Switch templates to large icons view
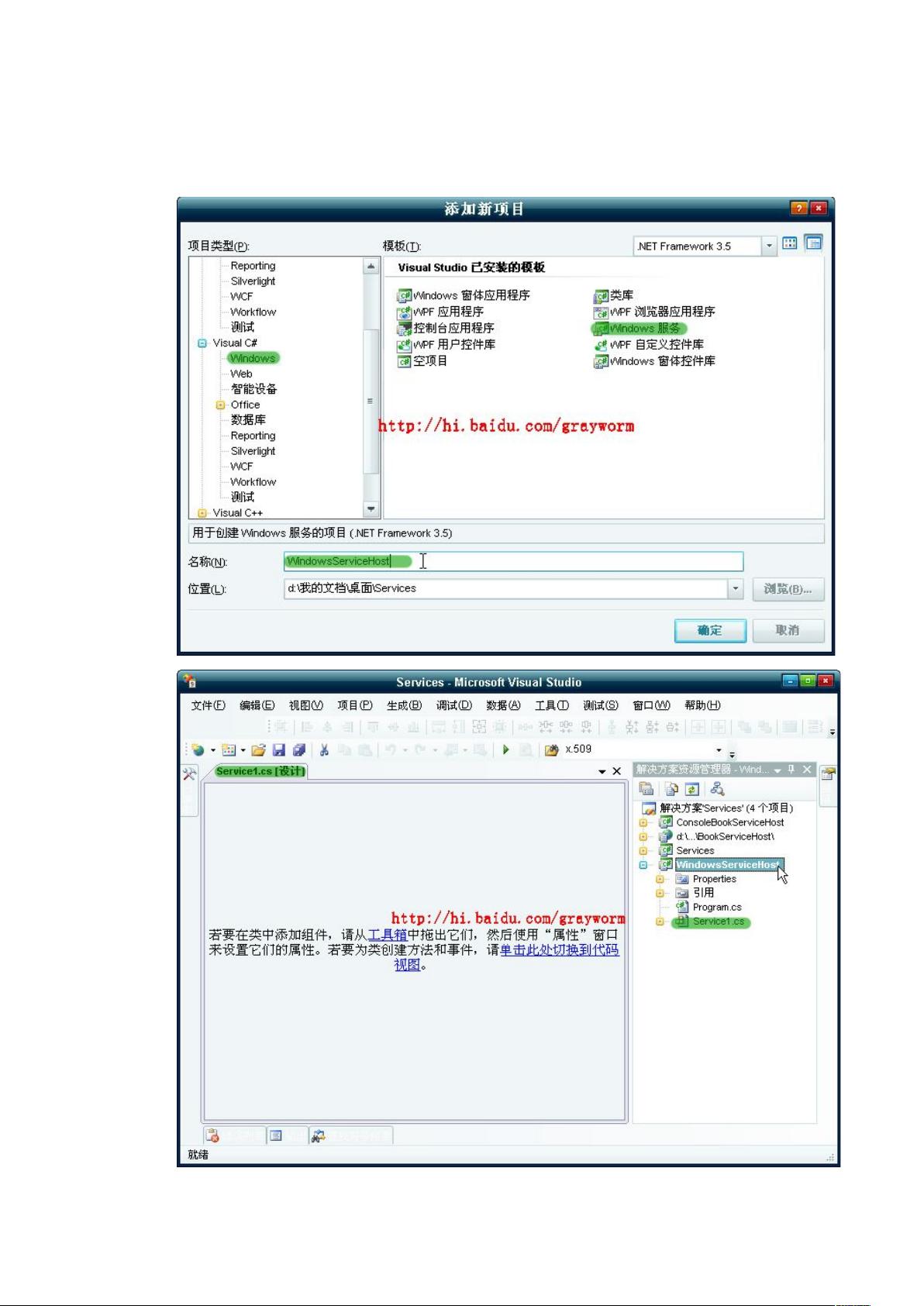The image size is (924, 1306). pyautogui.click(x=790, y=244)
